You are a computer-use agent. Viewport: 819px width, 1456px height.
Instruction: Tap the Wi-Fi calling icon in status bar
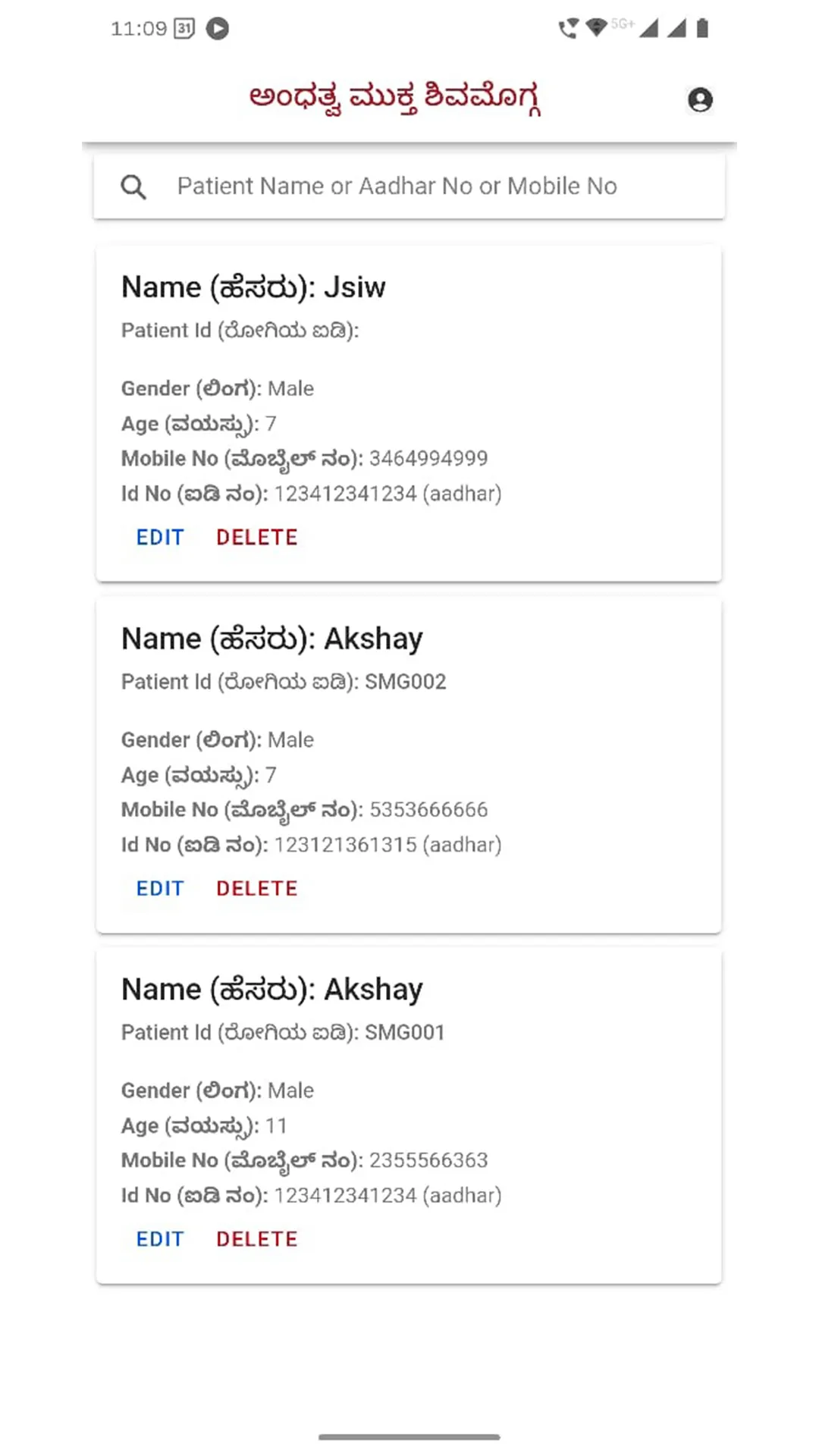pos(567,29)
